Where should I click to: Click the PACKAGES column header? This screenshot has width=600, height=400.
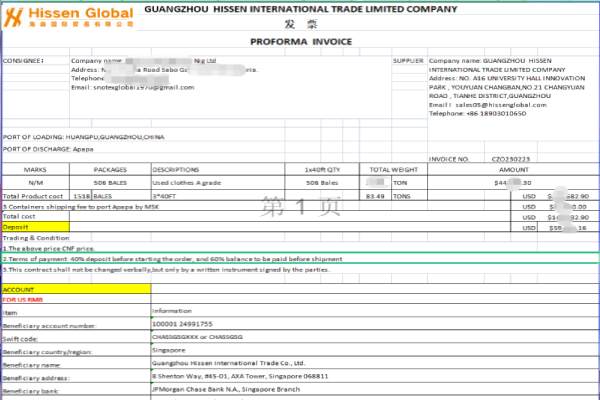click(110, 170)
